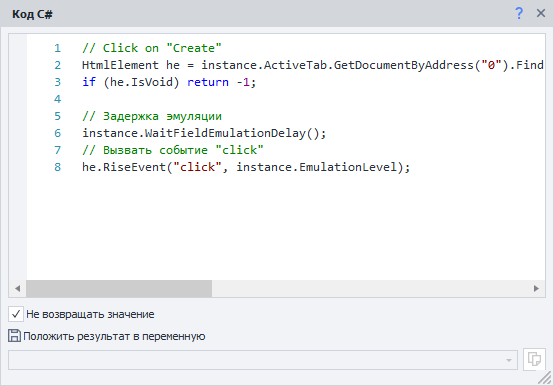Viewport: 554px width, 386px height.
Task: Click the horizontal scrollbar thumb
Action: click(119, 289)
